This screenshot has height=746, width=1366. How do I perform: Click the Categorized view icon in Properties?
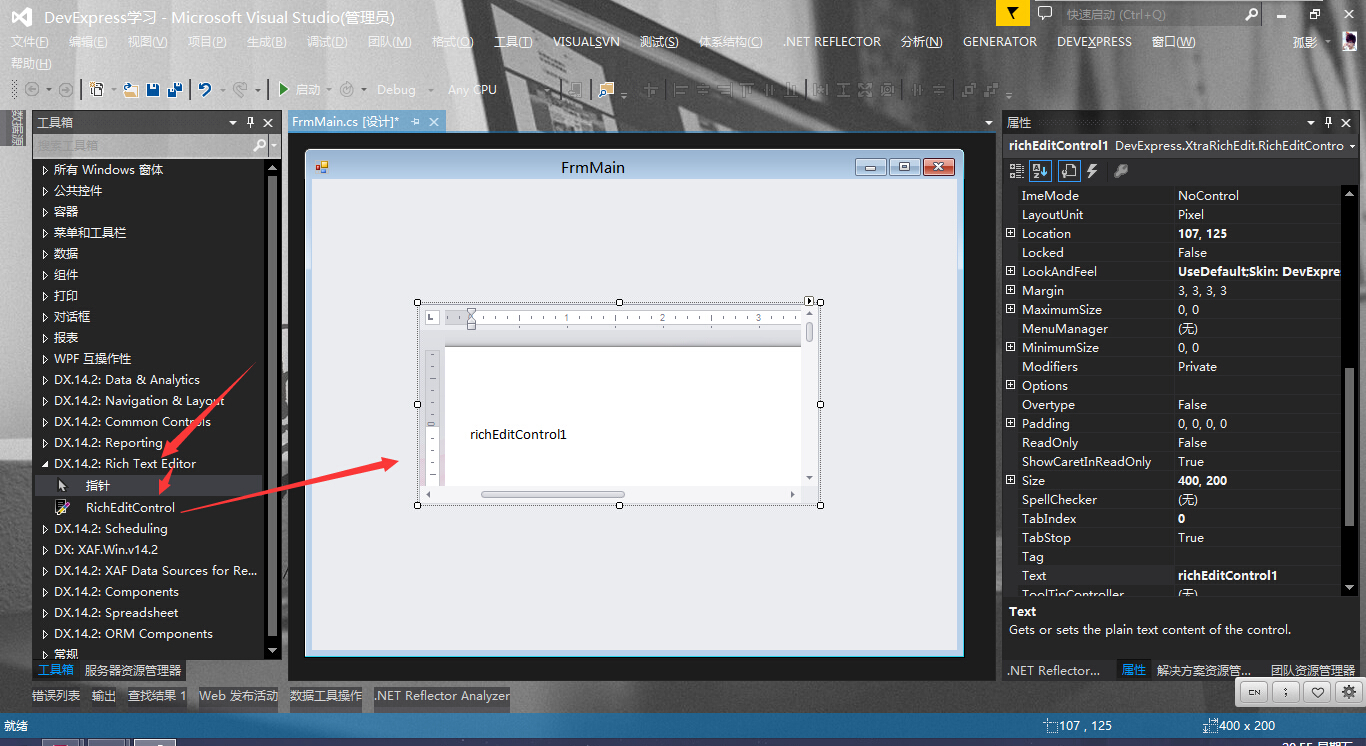pyautogui.click(x=1017, y=172)
